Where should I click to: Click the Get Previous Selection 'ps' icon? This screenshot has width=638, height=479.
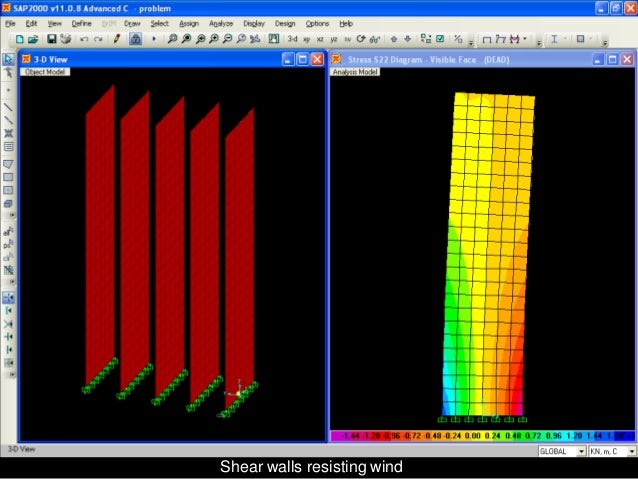coord(8,245)
